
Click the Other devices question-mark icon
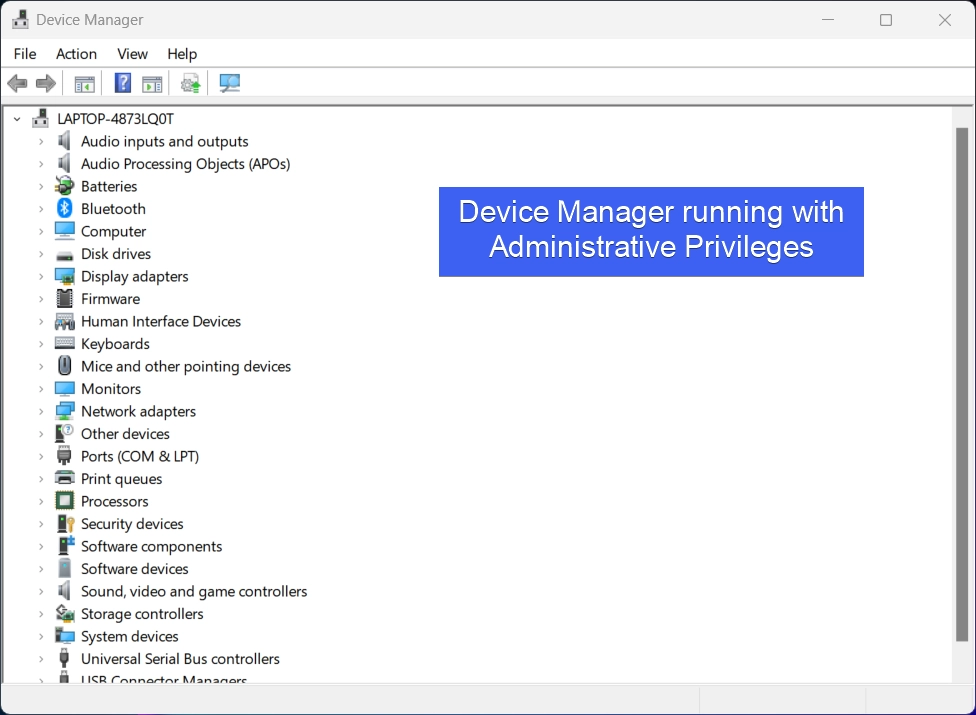pos(64,433)
